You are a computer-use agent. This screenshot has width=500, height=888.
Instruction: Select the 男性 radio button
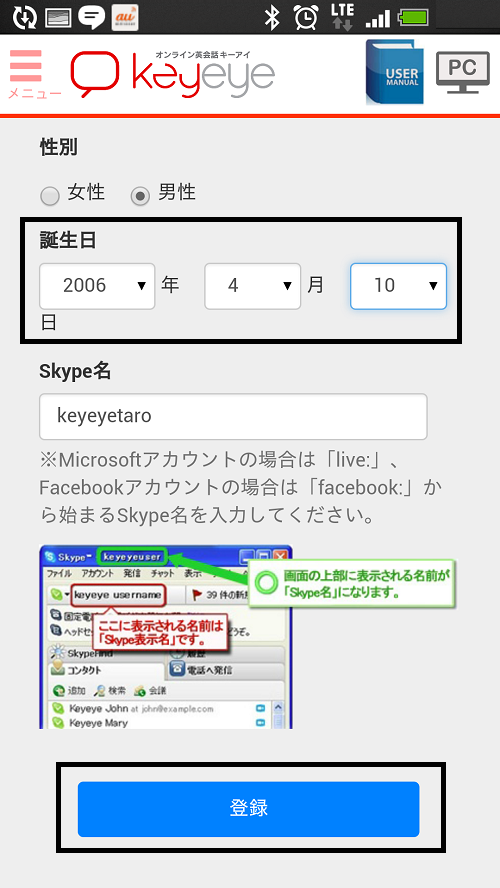click(140, 197)
